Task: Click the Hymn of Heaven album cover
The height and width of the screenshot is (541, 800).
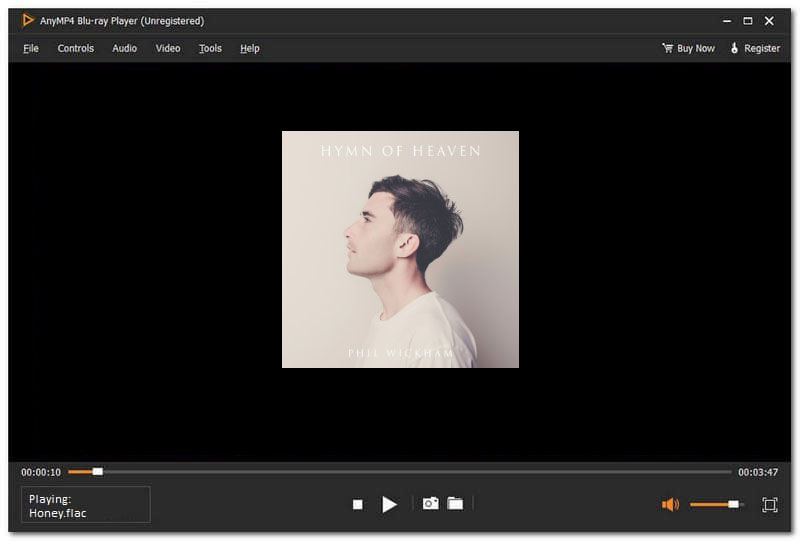Action: pyautogui.click(x=400, y=249)
